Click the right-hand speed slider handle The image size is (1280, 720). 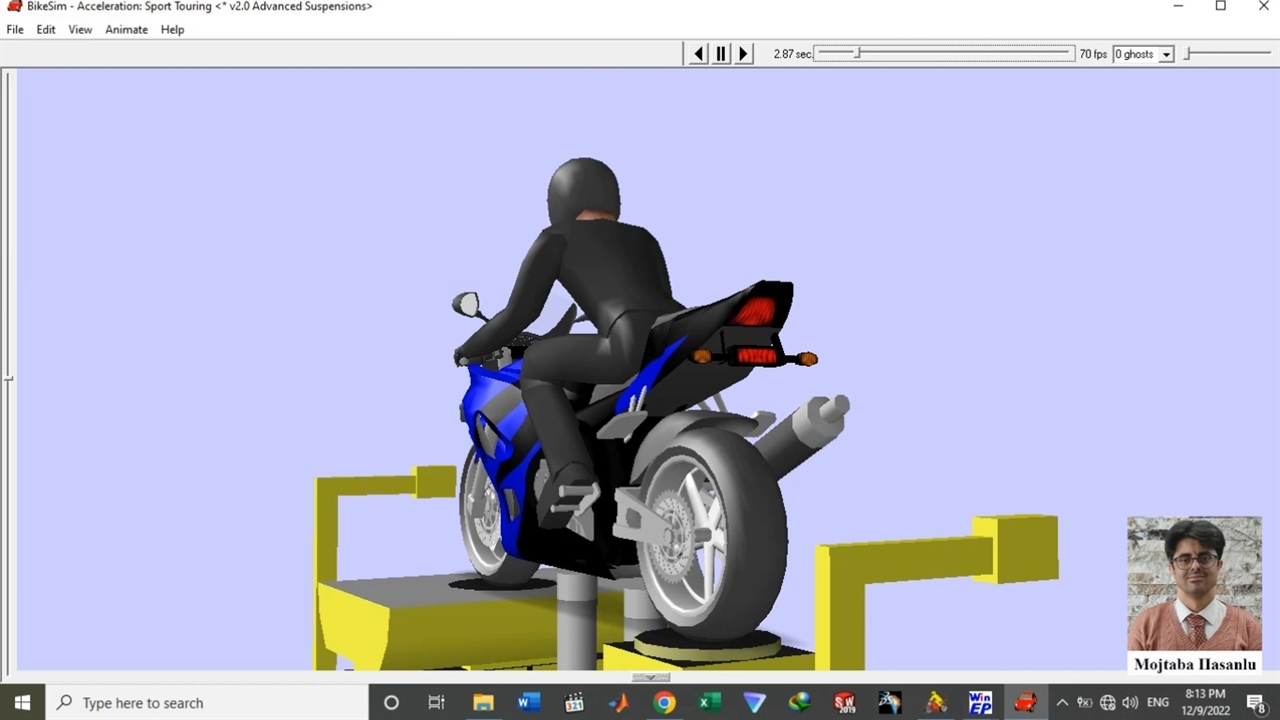point(1188,53)
